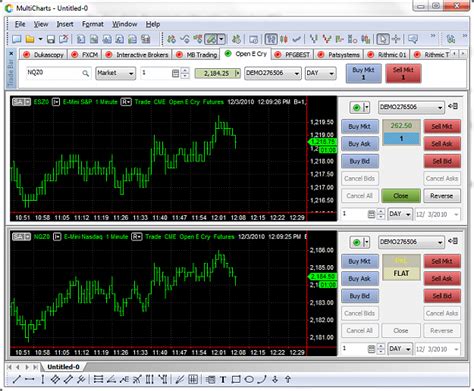Click trade bar Buy Mkt button
The height and width of the screenshot is (391, 474).
click(x=363, y=73)
